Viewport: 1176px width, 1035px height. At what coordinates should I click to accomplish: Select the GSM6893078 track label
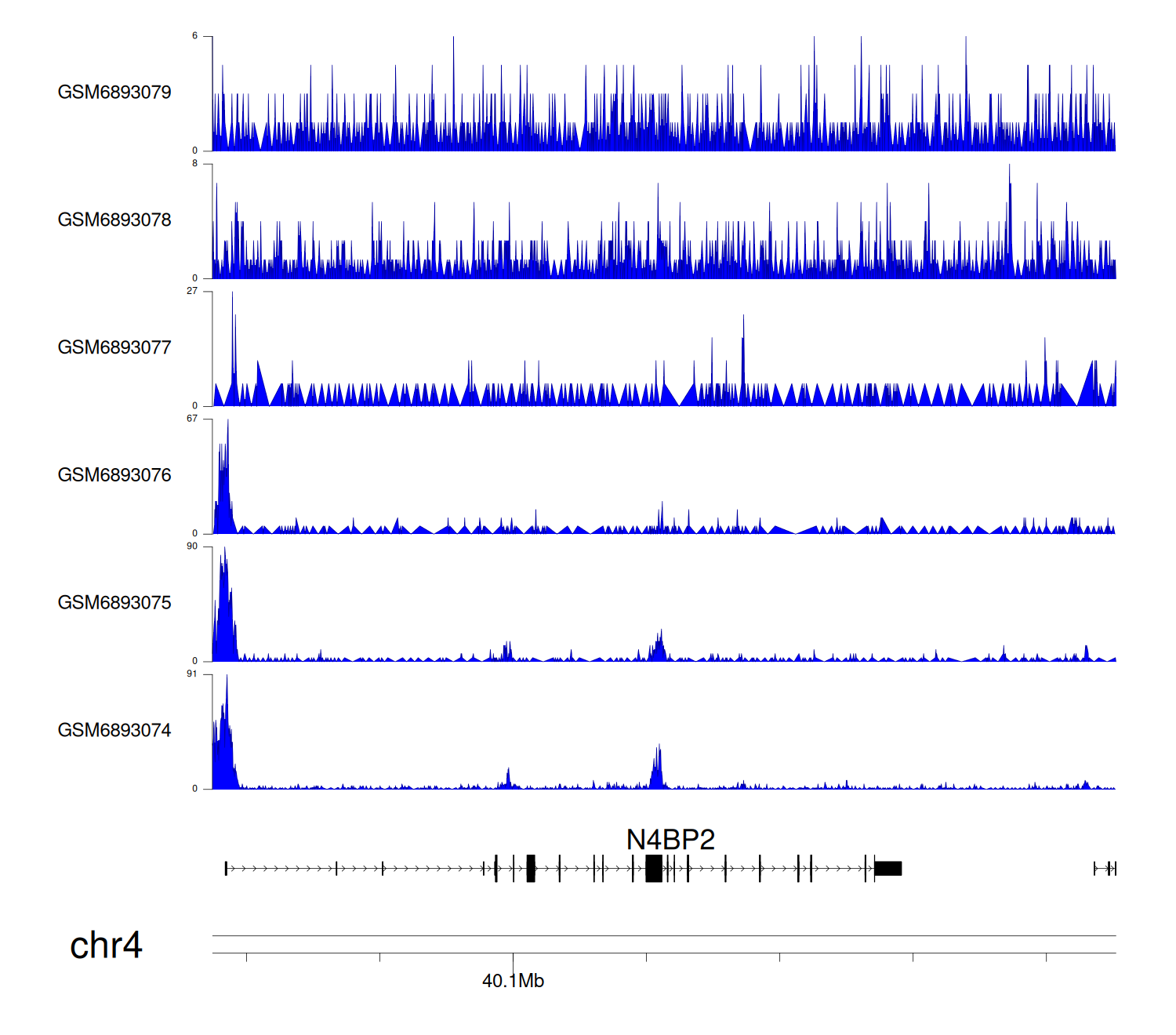(x=114, y=220)
